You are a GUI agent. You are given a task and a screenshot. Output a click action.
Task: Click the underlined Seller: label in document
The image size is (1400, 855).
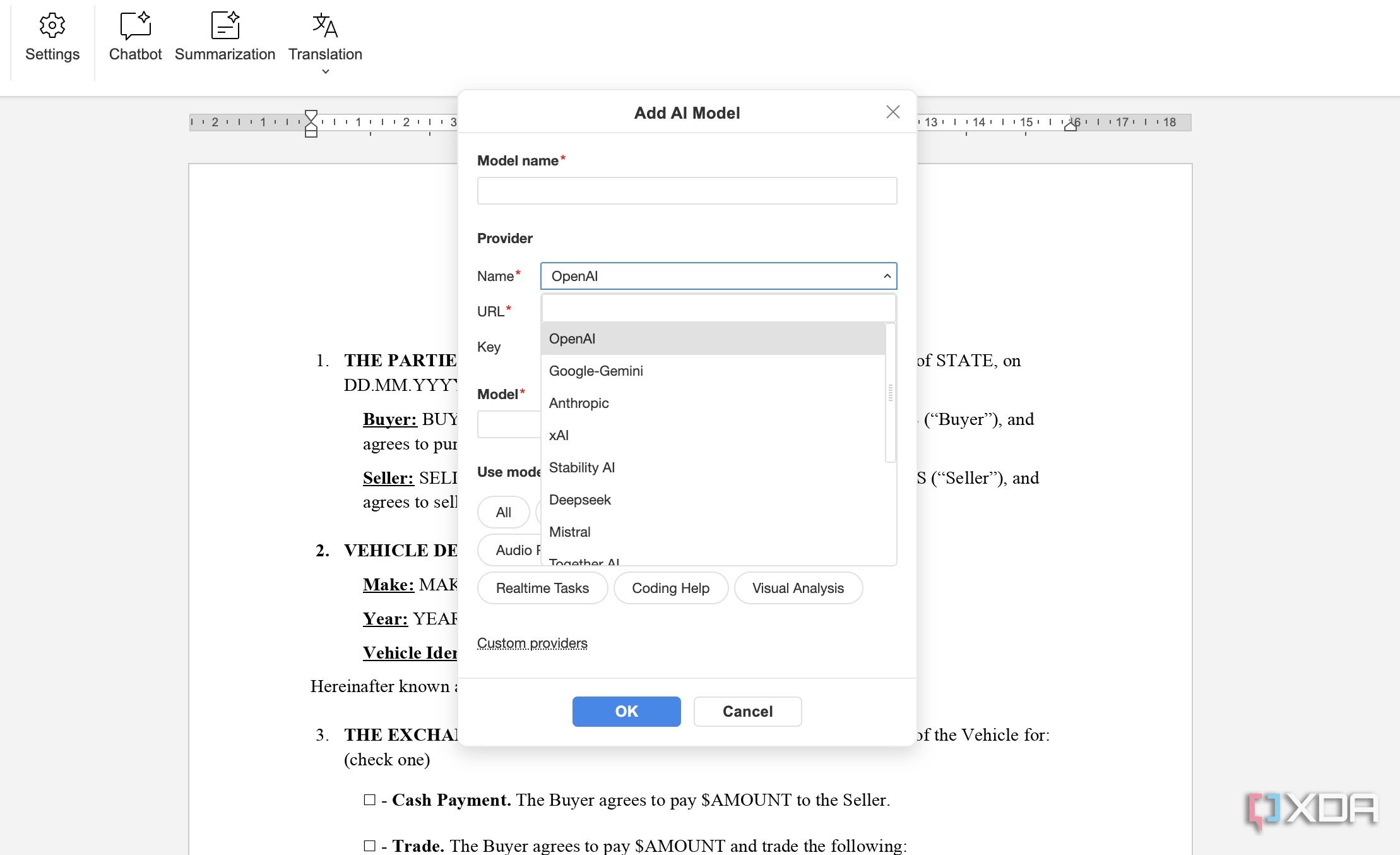[388, 478]
